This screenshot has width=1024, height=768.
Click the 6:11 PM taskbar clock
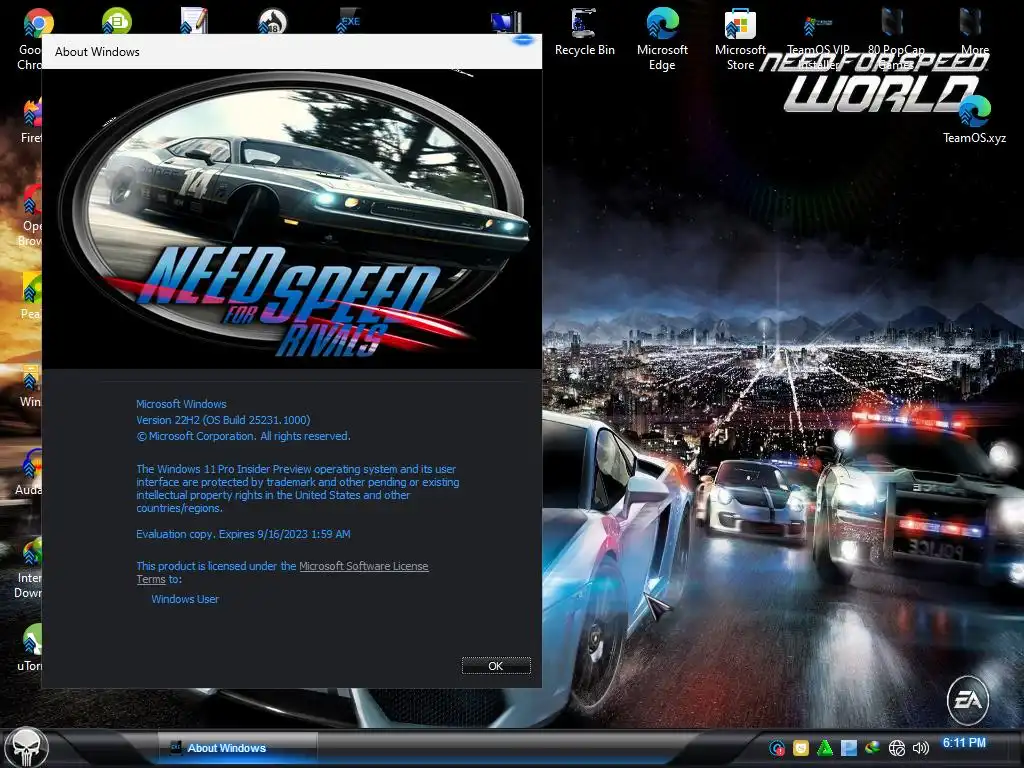coord(964,743)
